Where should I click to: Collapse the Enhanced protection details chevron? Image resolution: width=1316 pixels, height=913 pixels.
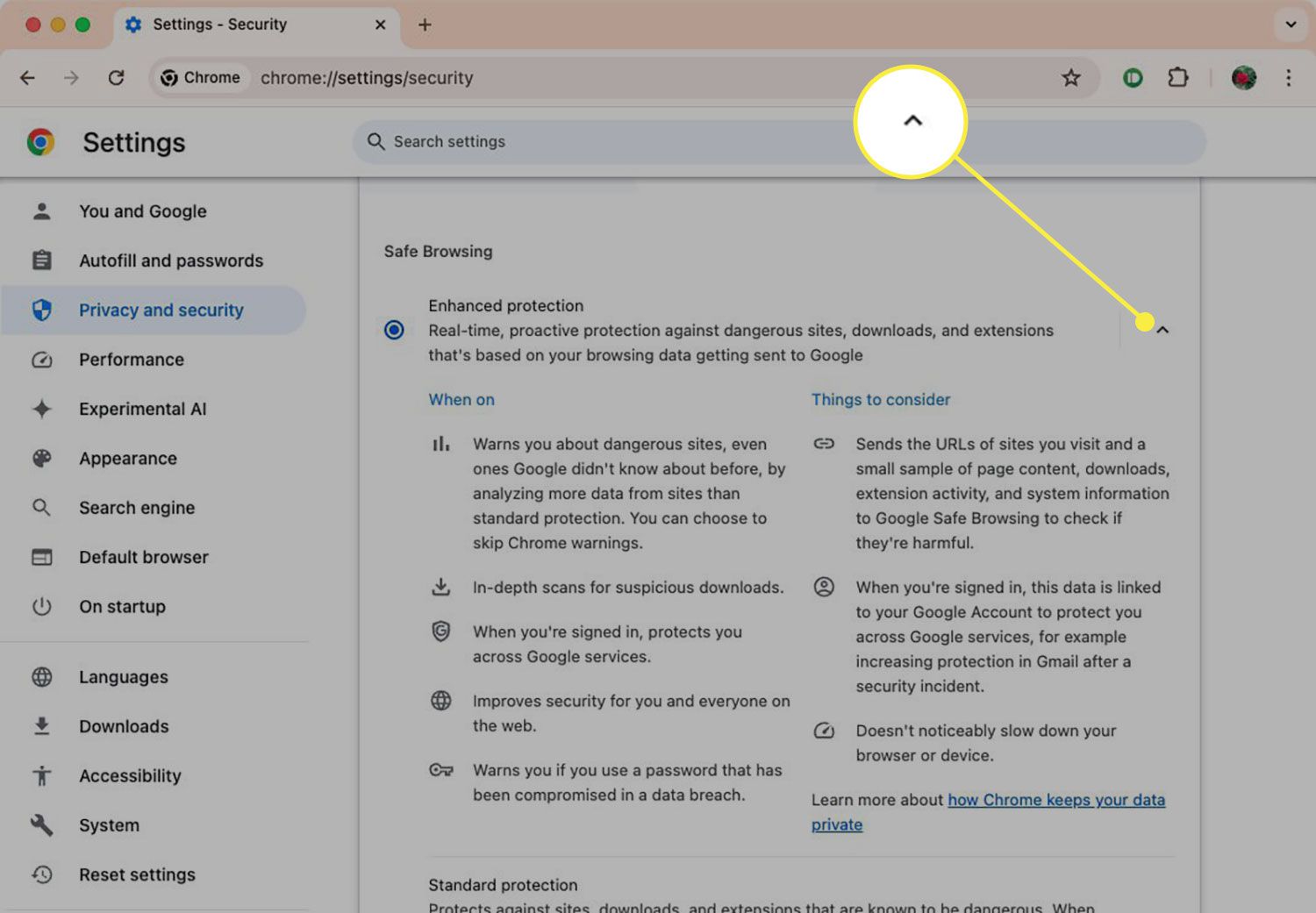[x=1162, y=330]
